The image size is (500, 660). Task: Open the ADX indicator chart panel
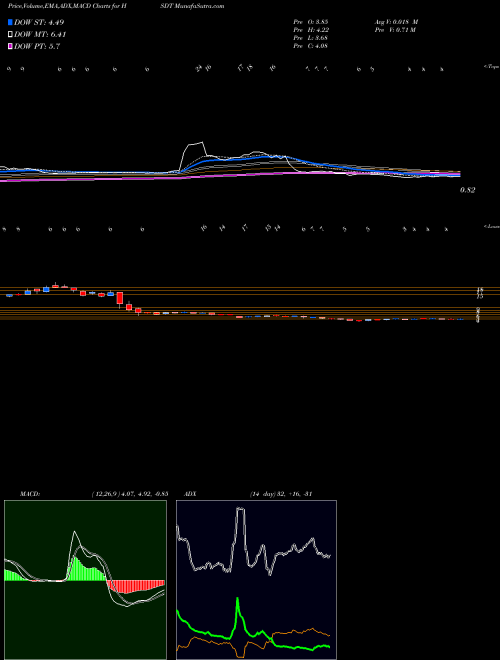256,580
